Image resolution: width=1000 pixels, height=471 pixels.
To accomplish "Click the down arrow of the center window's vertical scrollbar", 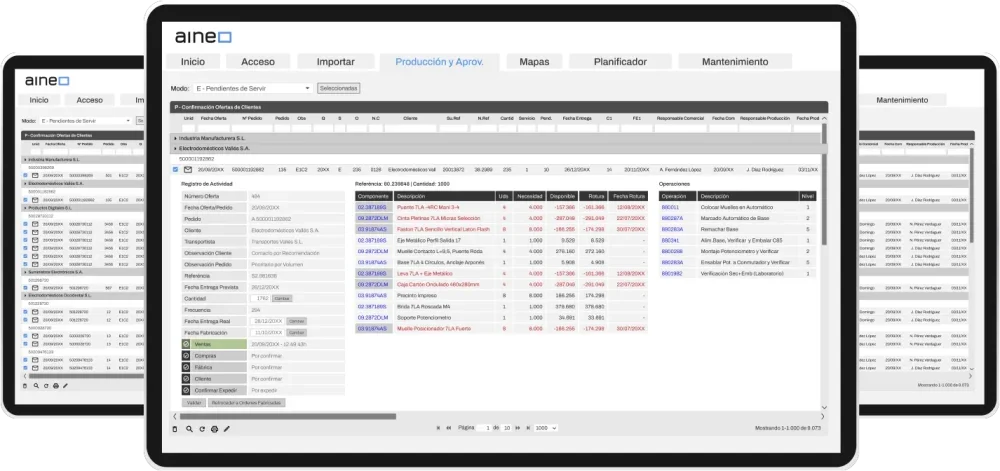I will click(x=824, y=407).
